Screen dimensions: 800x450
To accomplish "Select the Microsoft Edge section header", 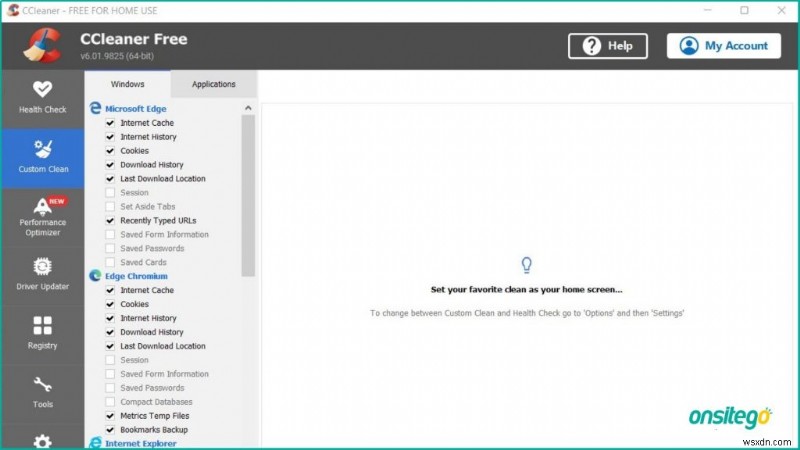I will pos(136,109).
